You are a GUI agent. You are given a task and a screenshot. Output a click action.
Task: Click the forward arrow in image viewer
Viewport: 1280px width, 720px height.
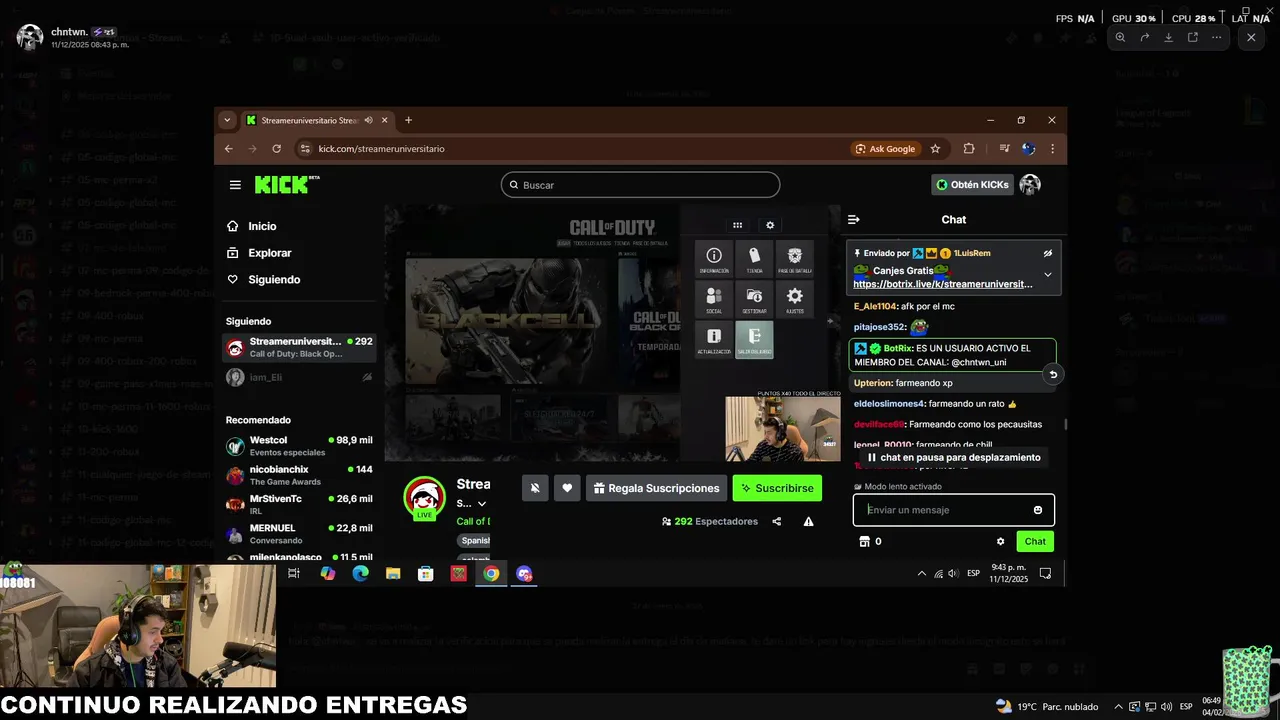point(1144,37)
